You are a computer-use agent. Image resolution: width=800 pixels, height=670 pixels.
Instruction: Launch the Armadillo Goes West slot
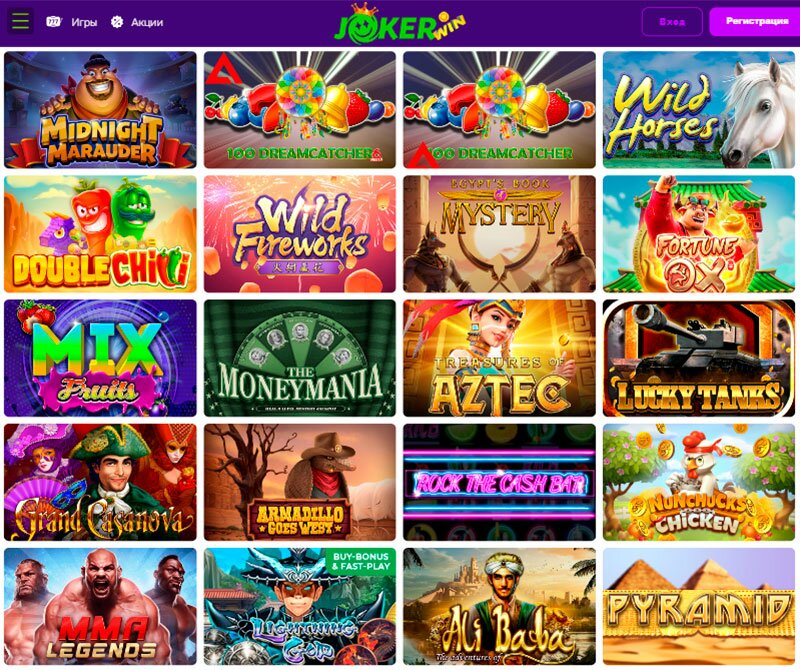coord(300,482)
